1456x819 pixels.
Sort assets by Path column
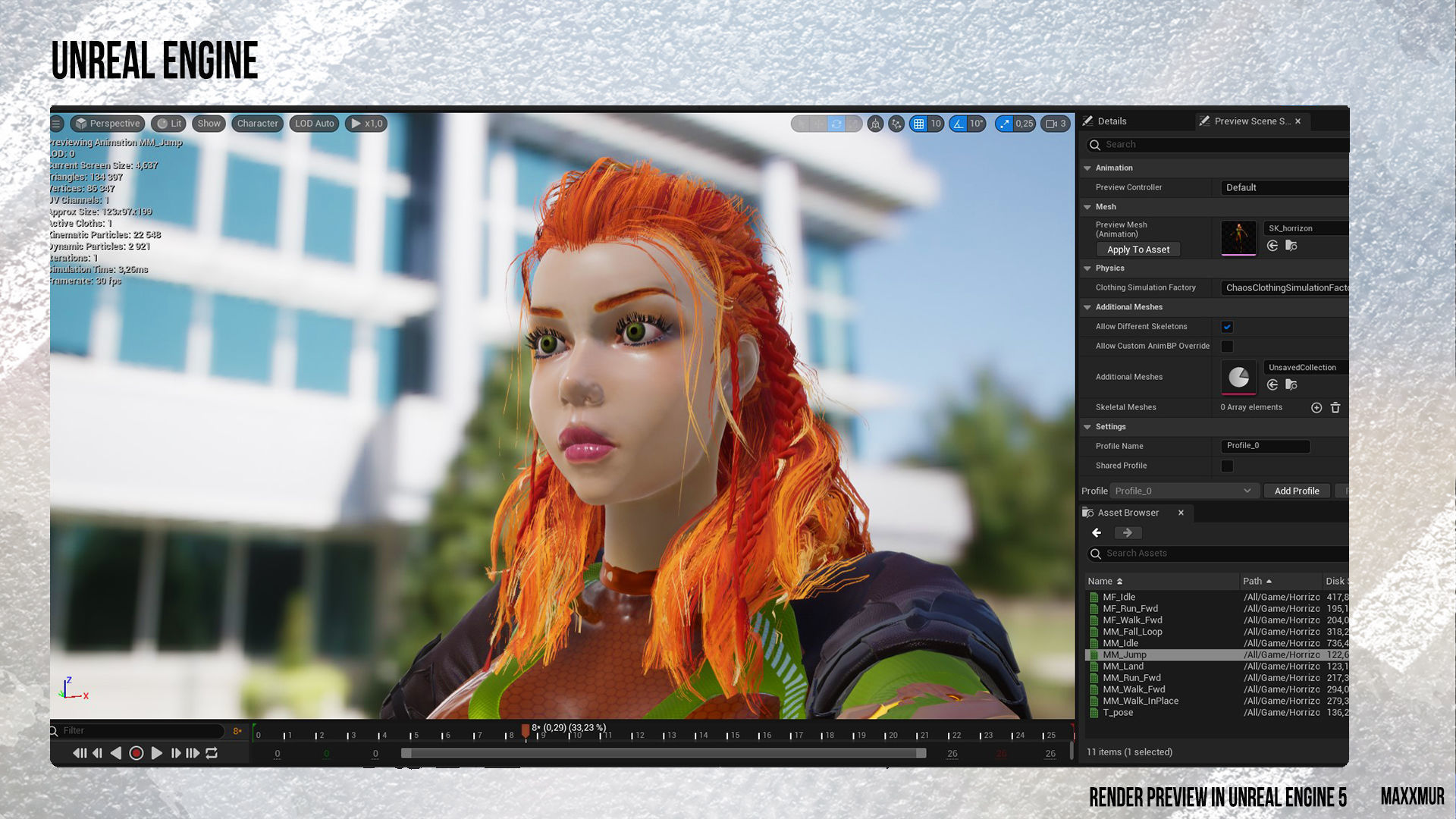(1281, 582)
